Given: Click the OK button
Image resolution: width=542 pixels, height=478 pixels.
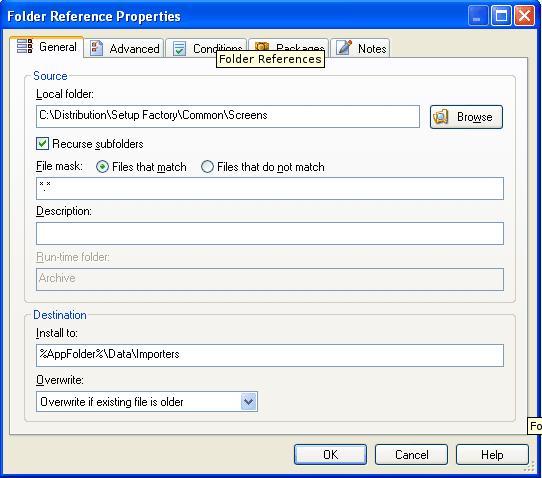Looking at the screenshot, I should click(330, 454).
